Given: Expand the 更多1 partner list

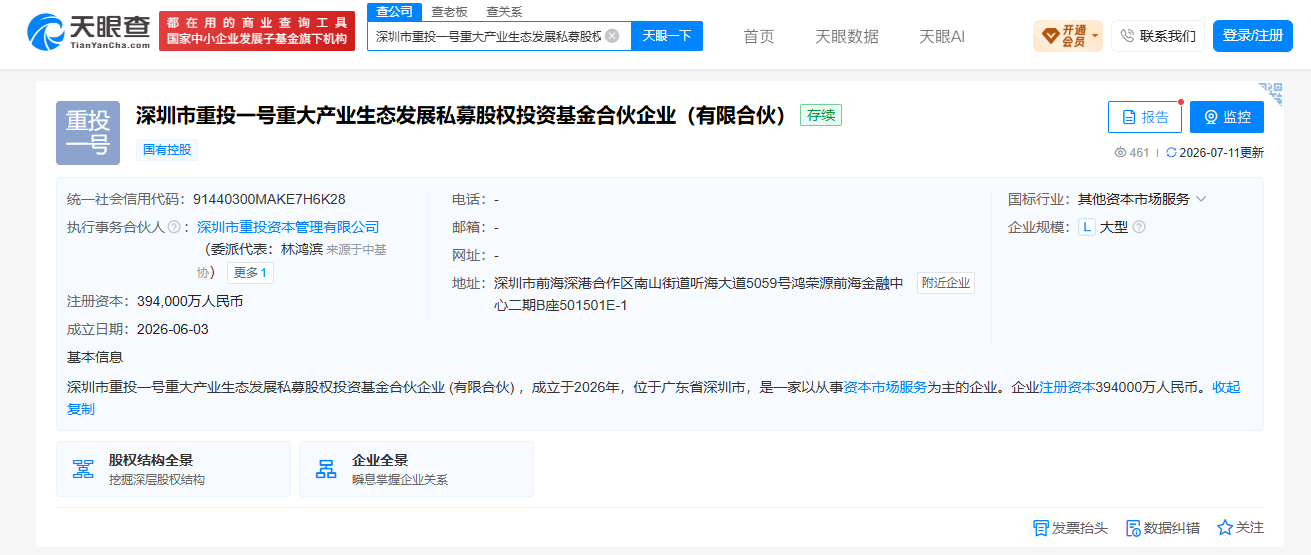Looking at the screenshot, I should 250,273.
